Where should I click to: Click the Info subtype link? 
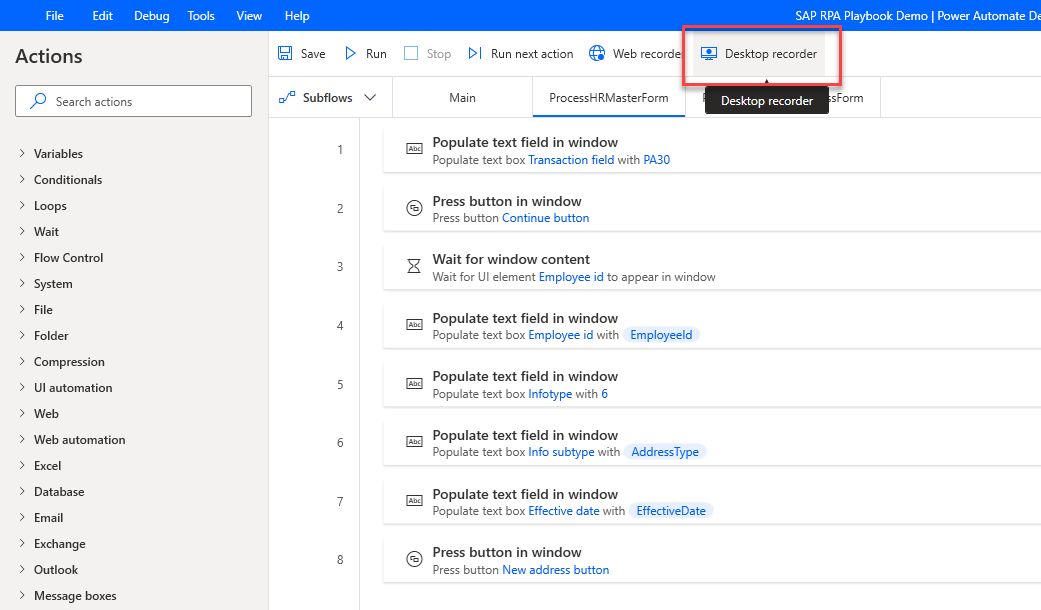561,452
